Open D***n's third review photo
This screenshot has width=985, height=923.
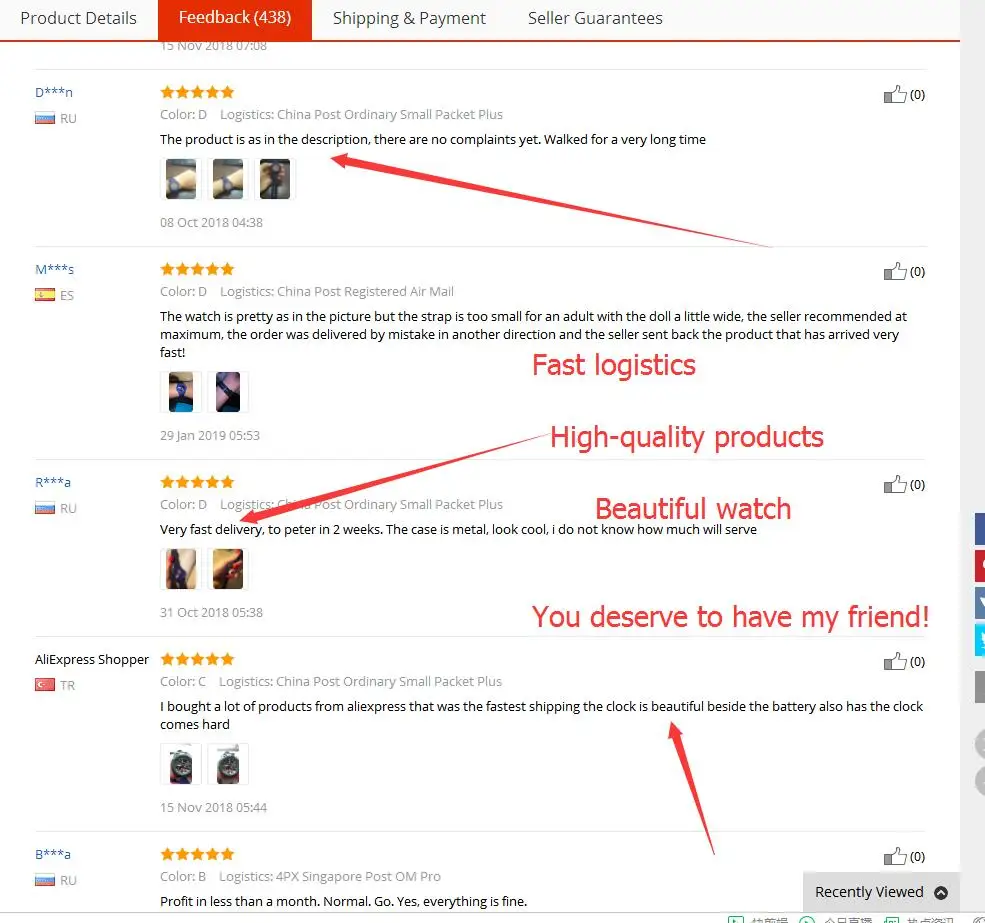(275, 179)
